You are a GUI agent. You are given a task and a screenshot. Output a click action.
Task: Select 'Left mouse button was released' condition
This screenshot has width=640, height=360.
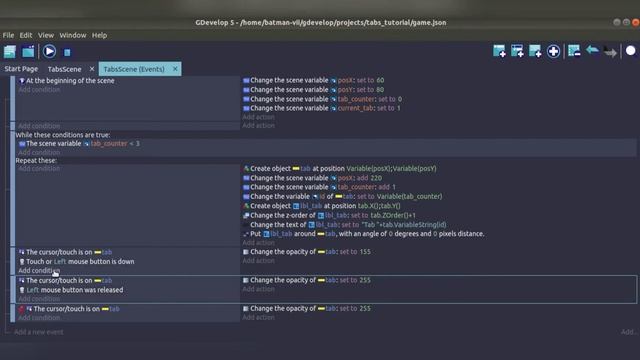[71, 290]
